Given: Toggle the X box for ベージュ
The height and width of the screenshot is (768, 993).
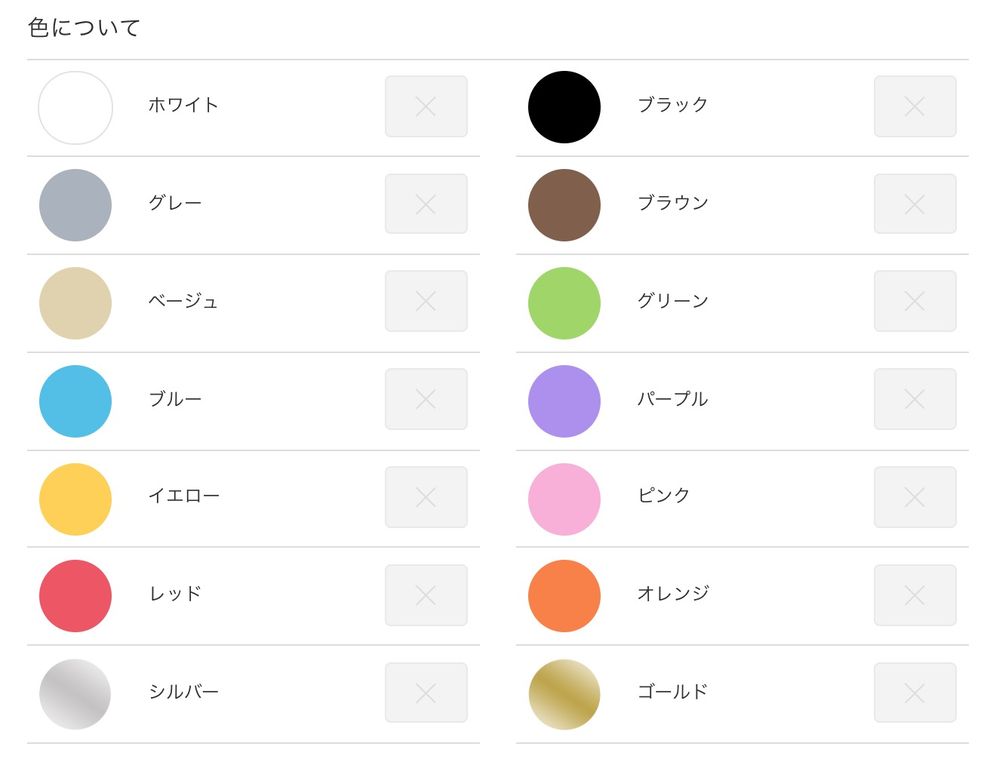Looking at the screenshot, I should pos(426,301).
